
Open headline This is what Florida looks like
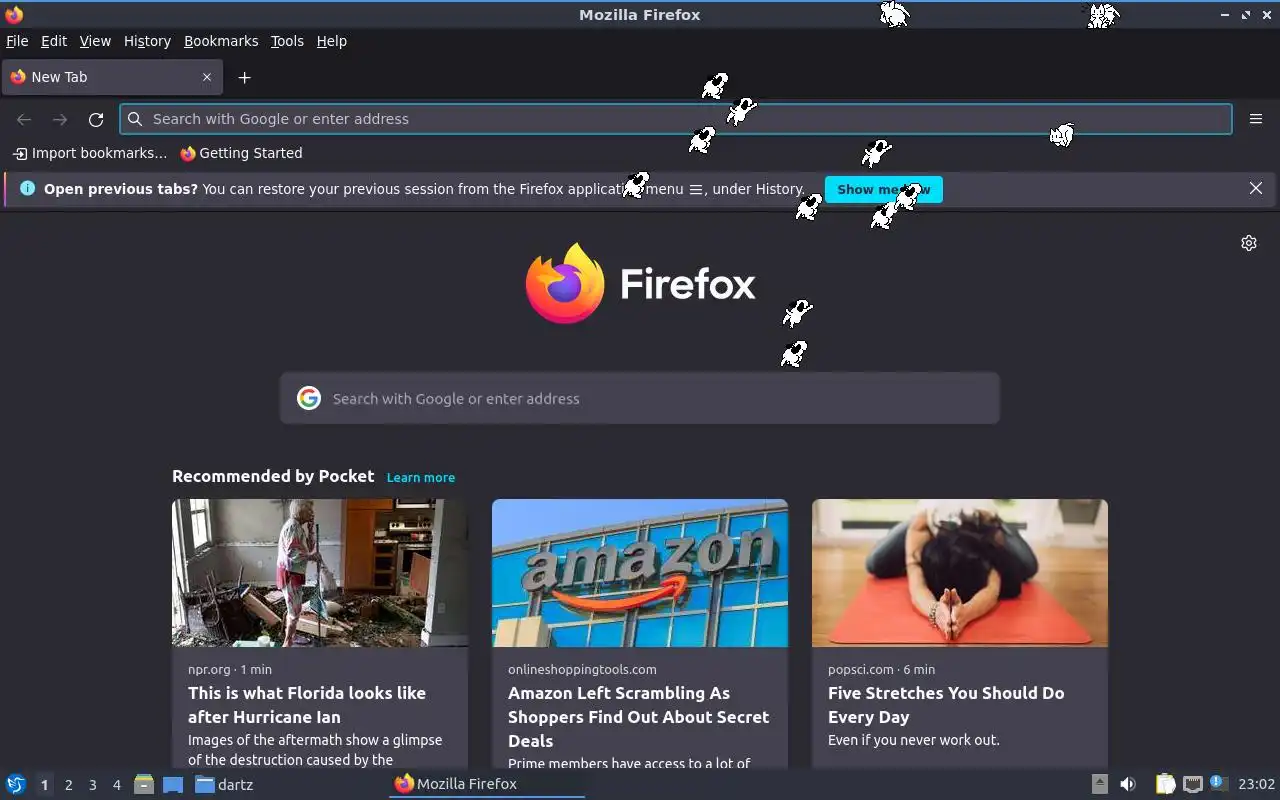(x=307, y=705)
